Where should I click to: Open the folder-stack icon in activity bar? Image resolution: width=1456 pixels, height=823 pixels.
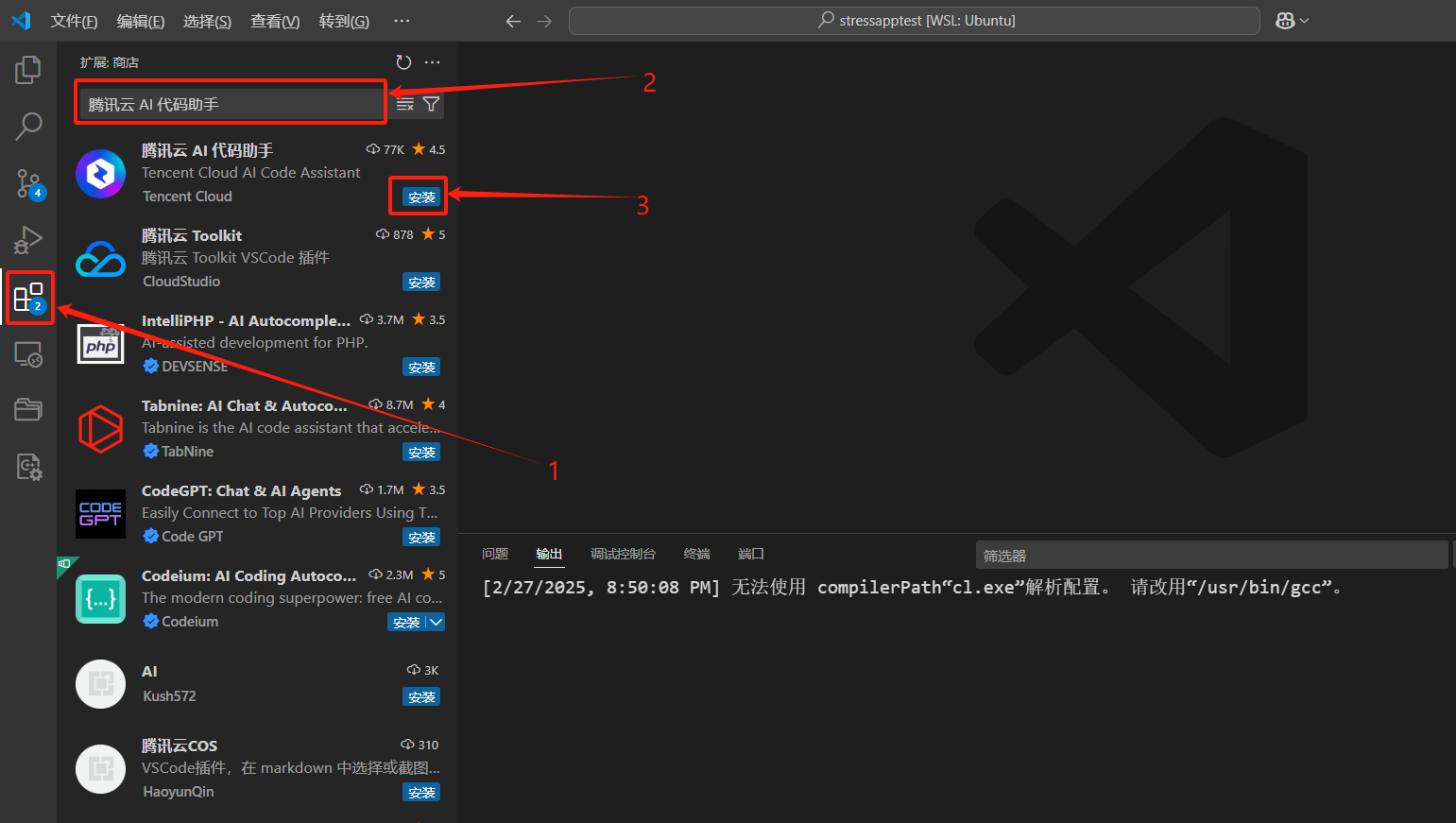click(x=28, y=409)
